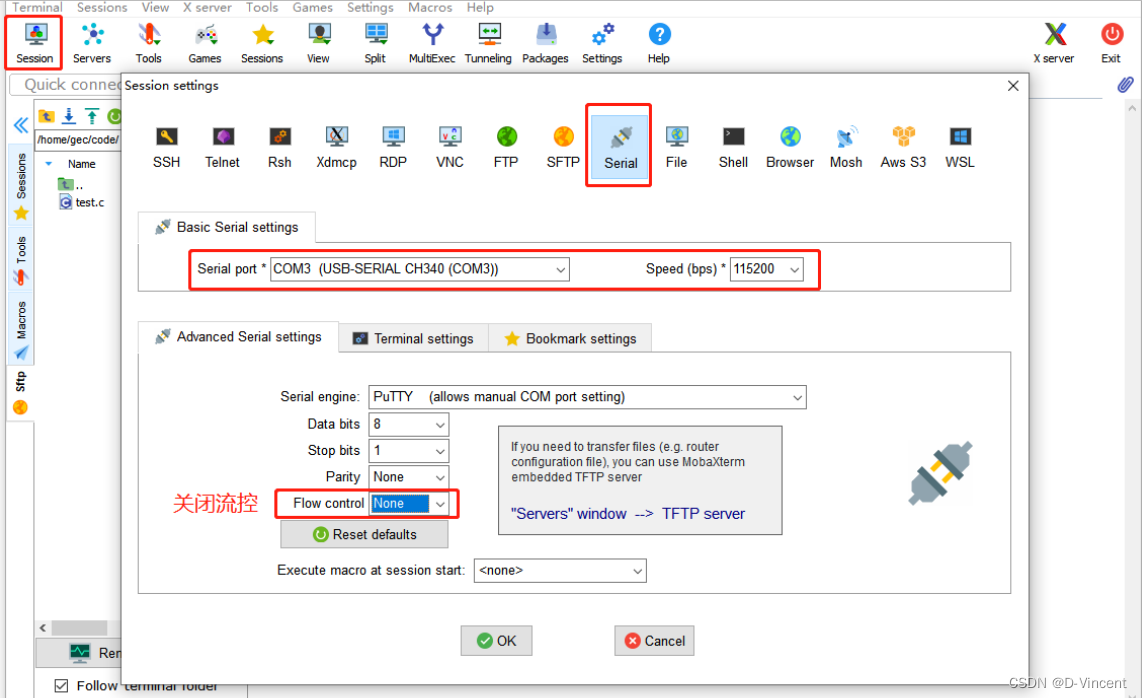The width and height of the screenshot is (1142, 698).
Task: Select the FTP session type
Action: [x=506, y=146]
